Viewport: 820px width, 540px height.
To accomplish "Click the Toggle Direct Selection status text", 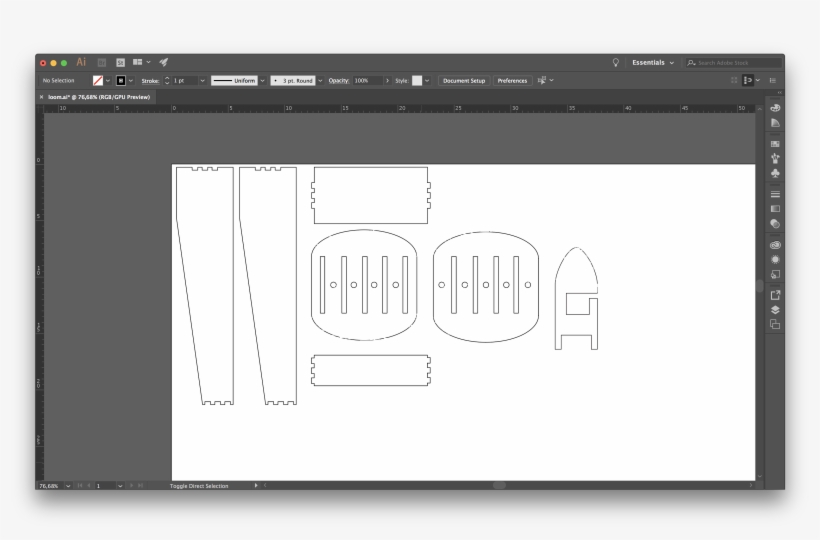I will pos(199,486).
